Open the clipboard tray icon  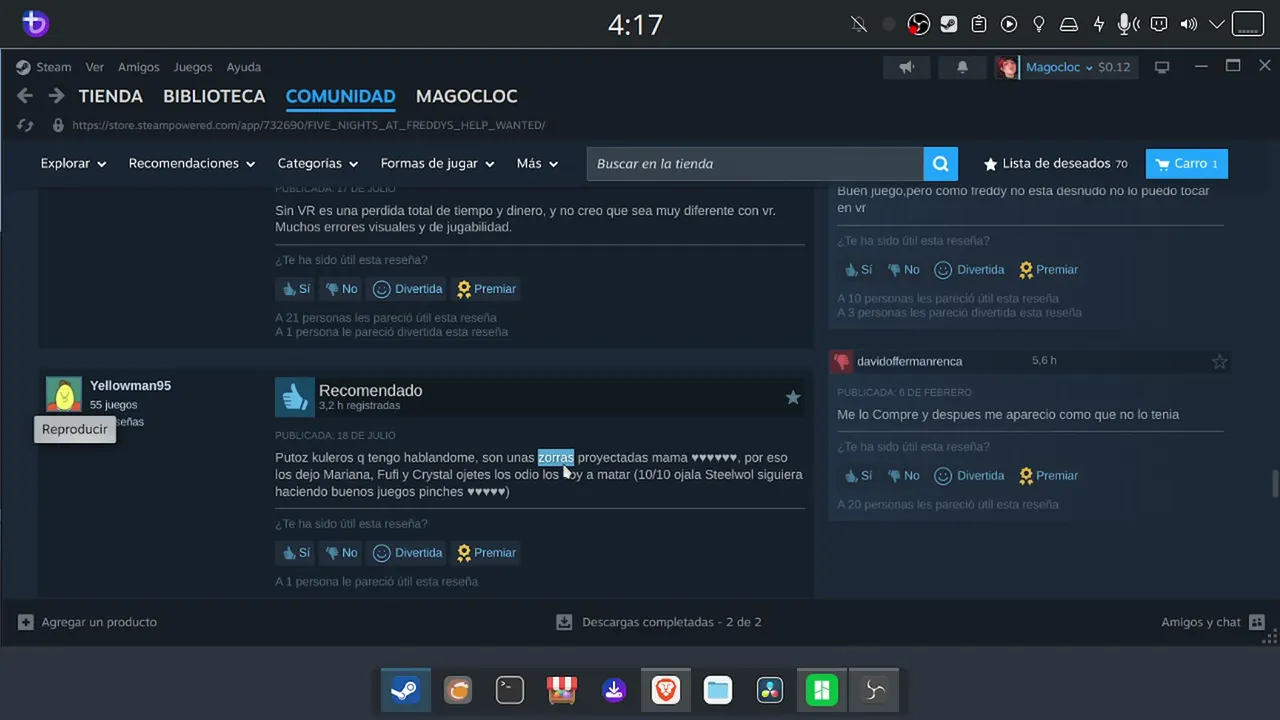tap(979, 24)
